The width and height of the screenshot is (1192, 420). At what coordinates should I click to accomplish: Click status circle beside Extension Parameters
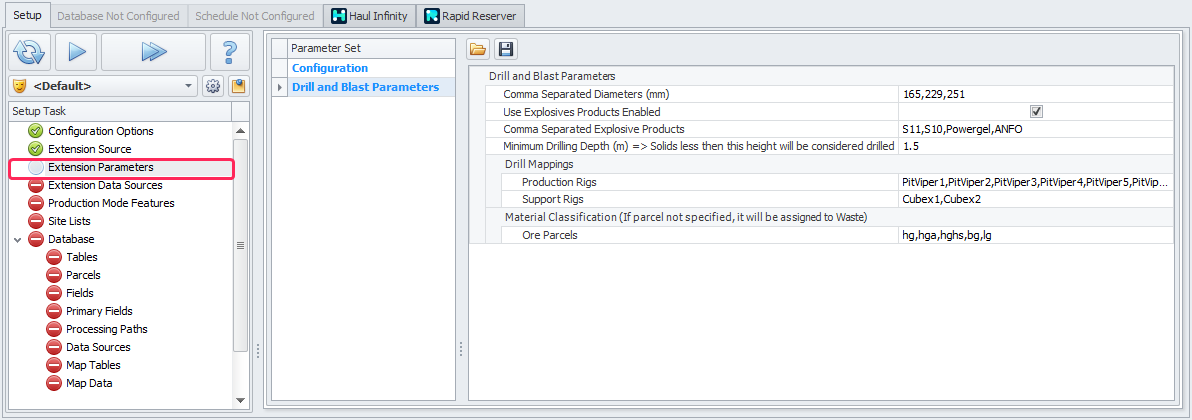[36, 167]
